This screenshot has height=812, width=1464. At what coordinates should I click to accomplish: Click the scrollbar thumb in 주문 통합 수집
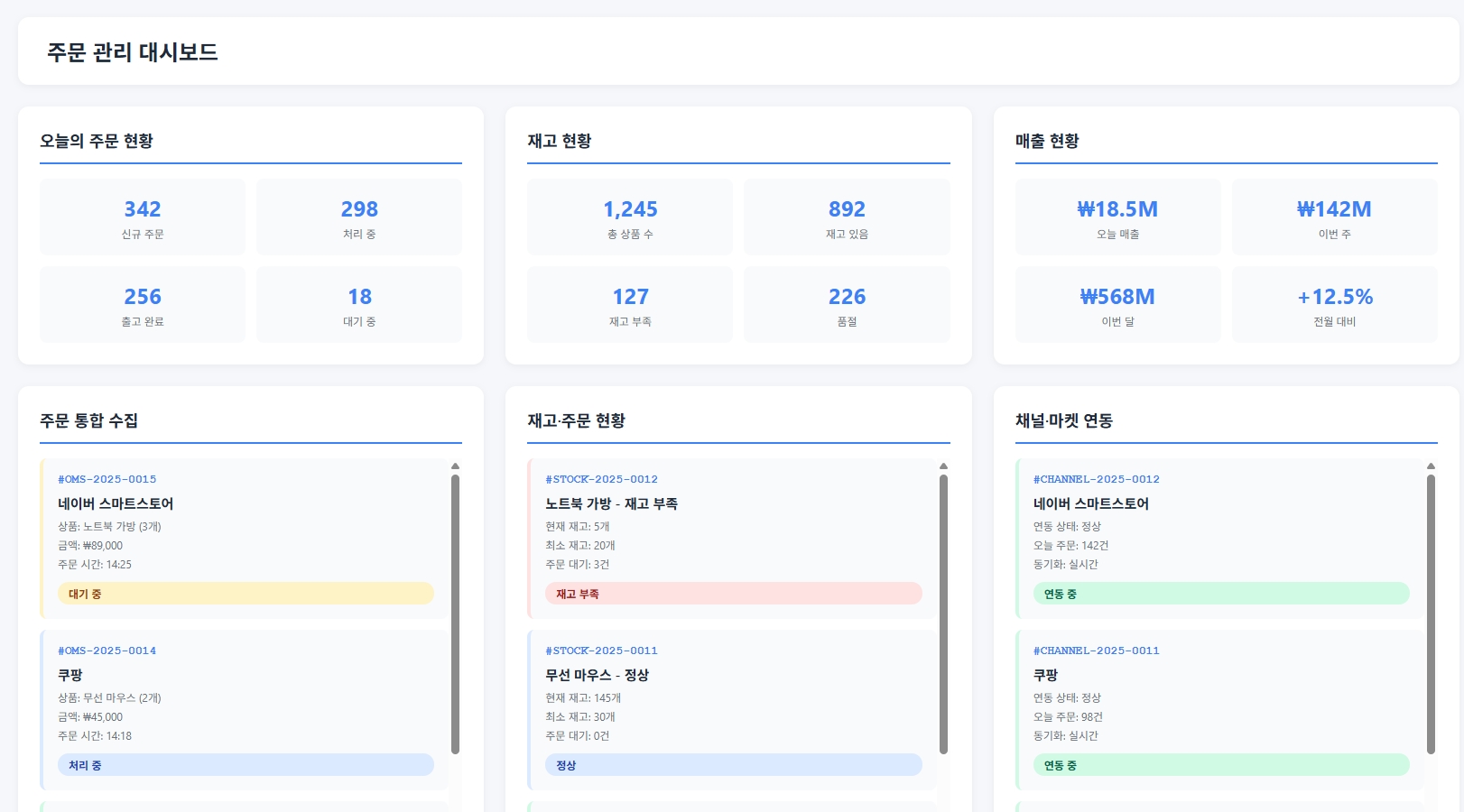(x=455, y=614)
